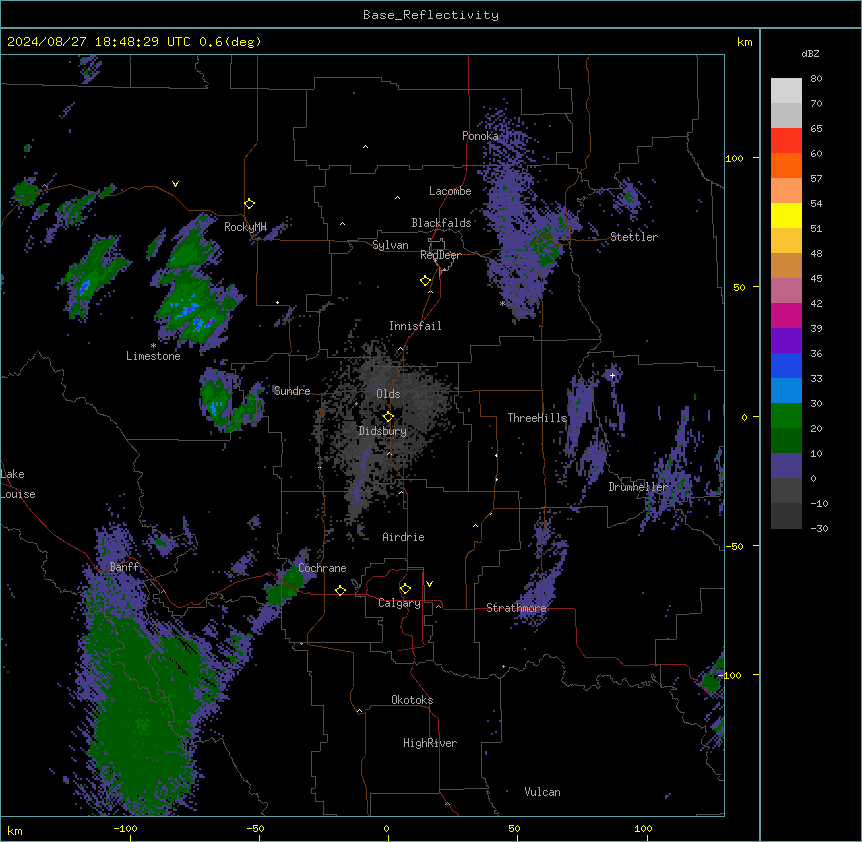Click the Okotoks label
This screenshot has height=842, width=862.
pyautogui.click(x=412, y=700)
